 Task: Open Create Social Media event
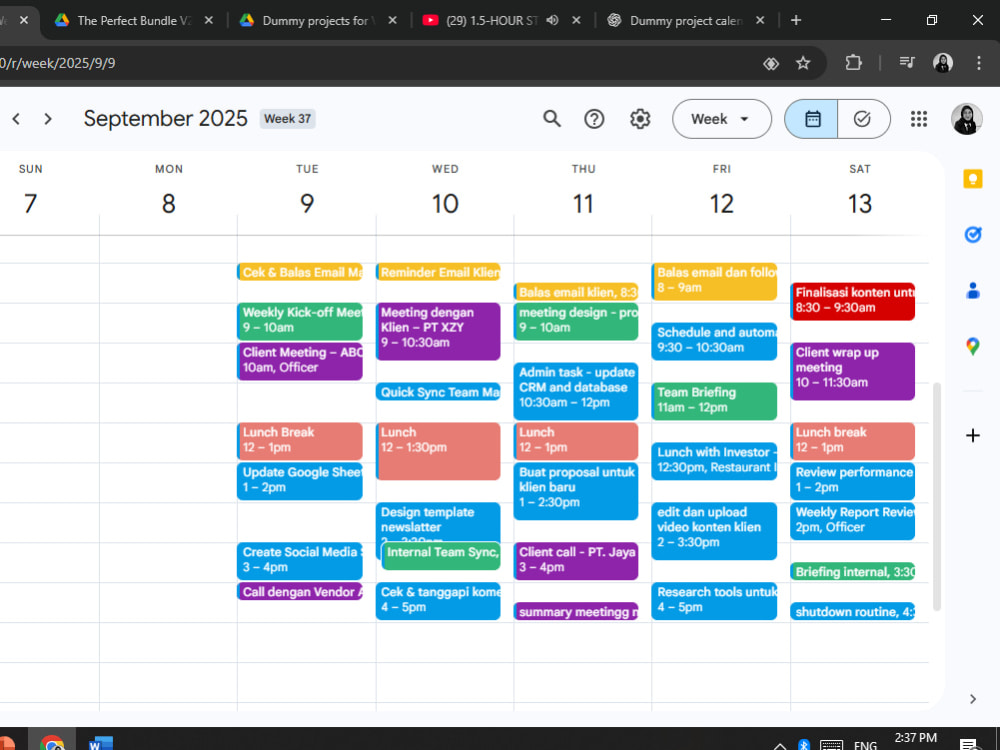click(300, 561)
